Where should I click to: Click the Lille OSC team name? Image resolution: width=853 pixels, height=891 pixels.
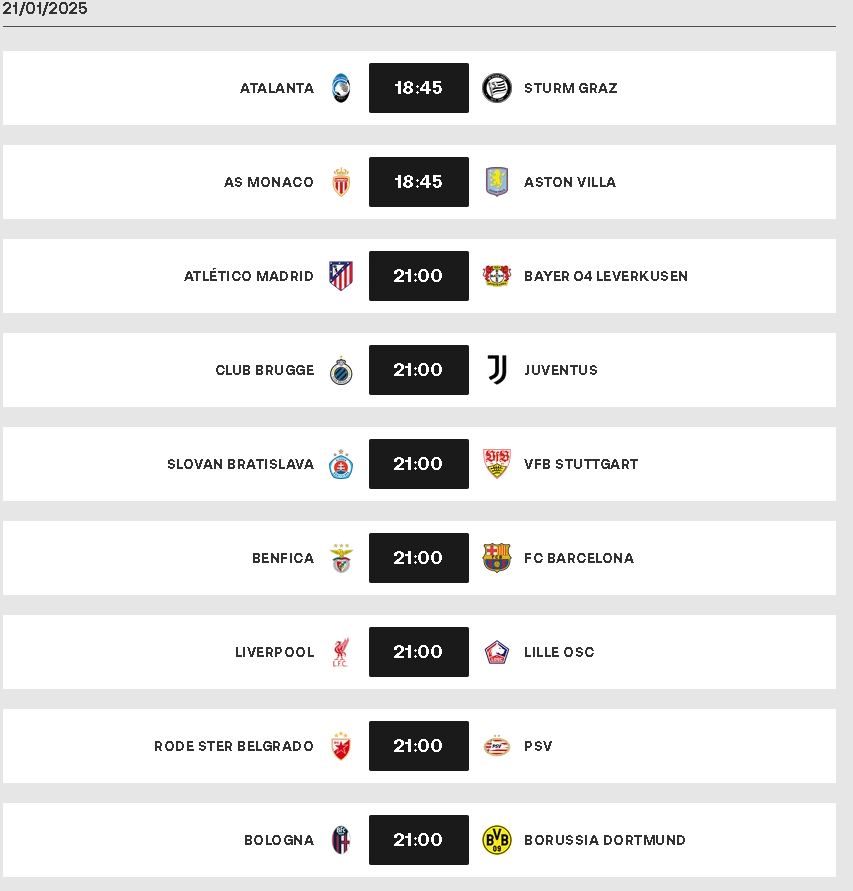(x=559, y=652)
